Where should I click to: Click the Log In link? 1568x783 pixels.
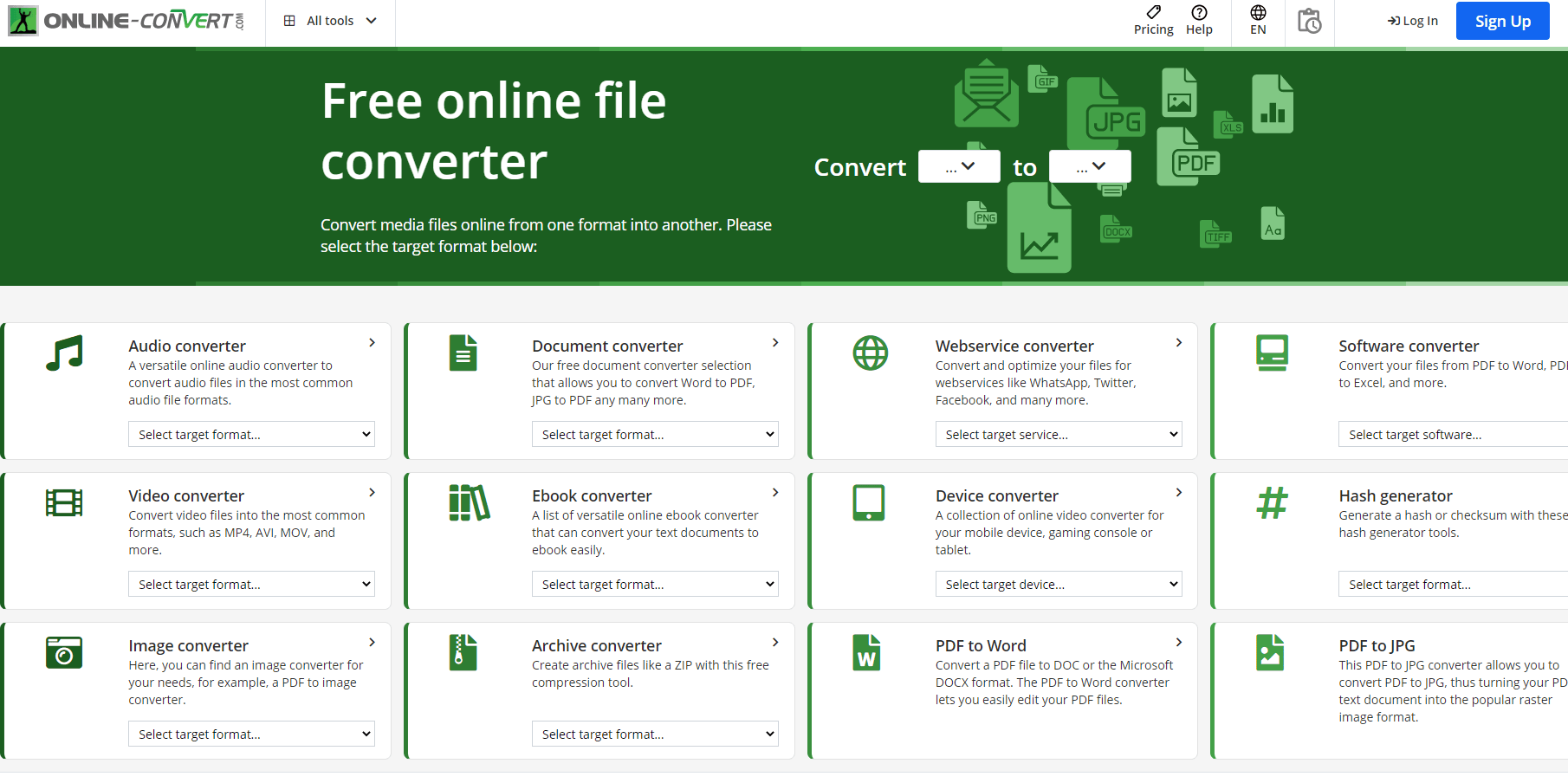1413,21
